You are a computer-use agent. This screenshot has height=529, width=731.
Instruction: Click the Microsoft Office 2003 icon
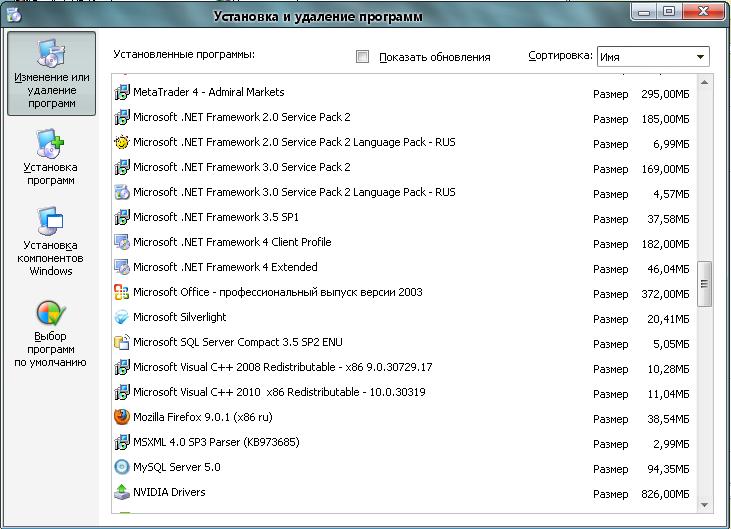pyautogui.click(x=122, y=292)
